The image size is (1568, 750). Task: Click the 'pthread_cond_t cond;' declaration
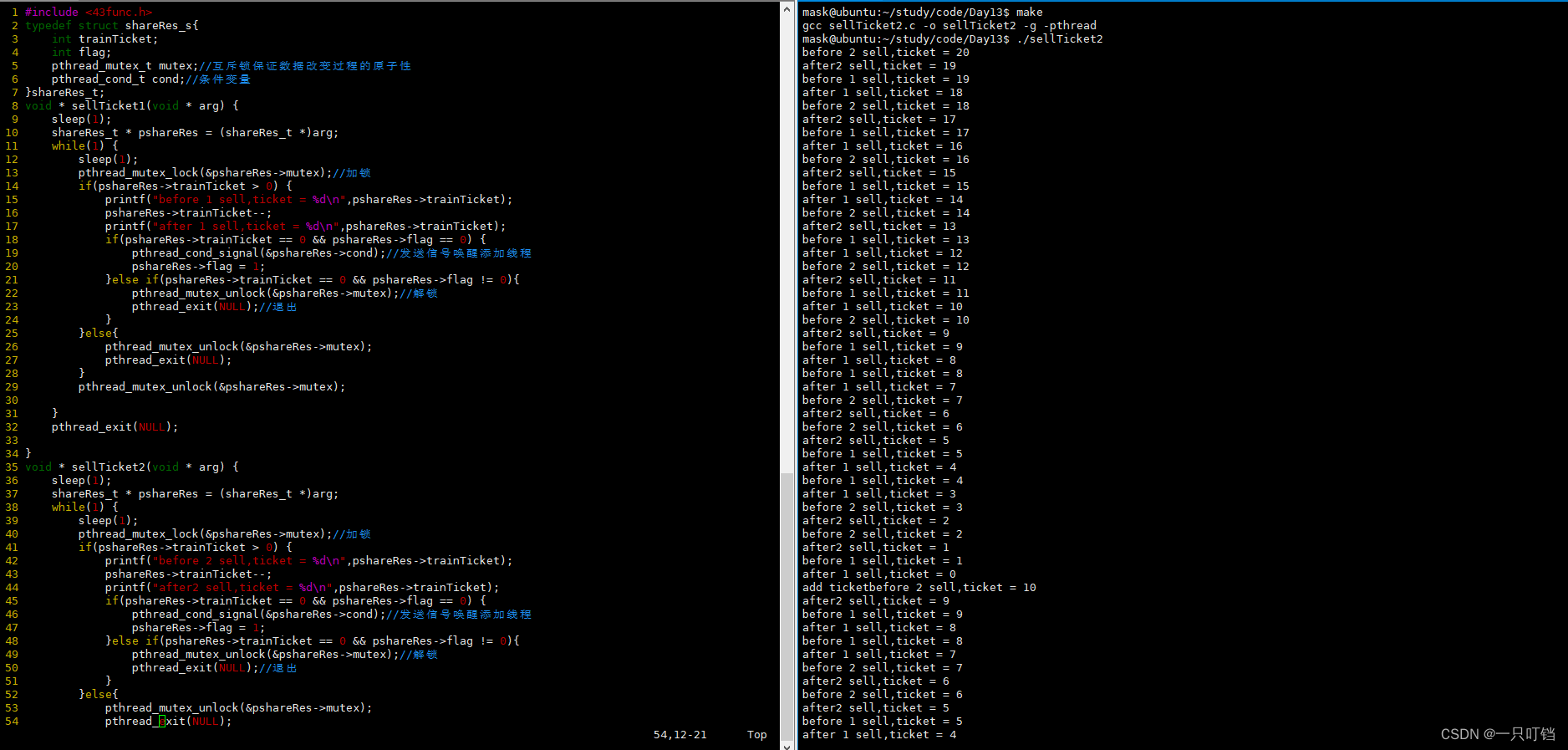[119, 79]
